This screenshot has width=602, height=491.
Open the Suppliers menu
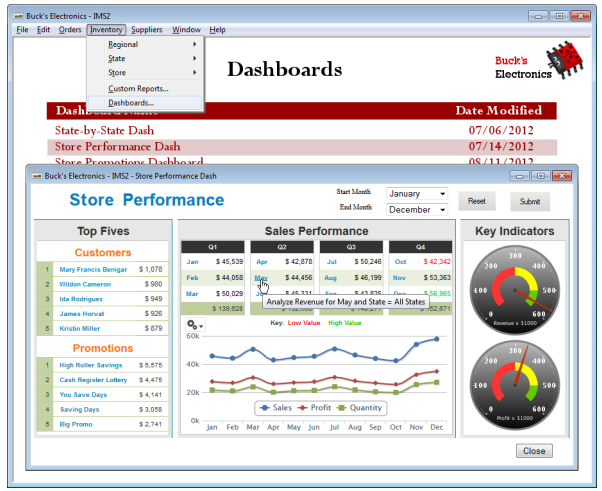click(x=147, y=30)
